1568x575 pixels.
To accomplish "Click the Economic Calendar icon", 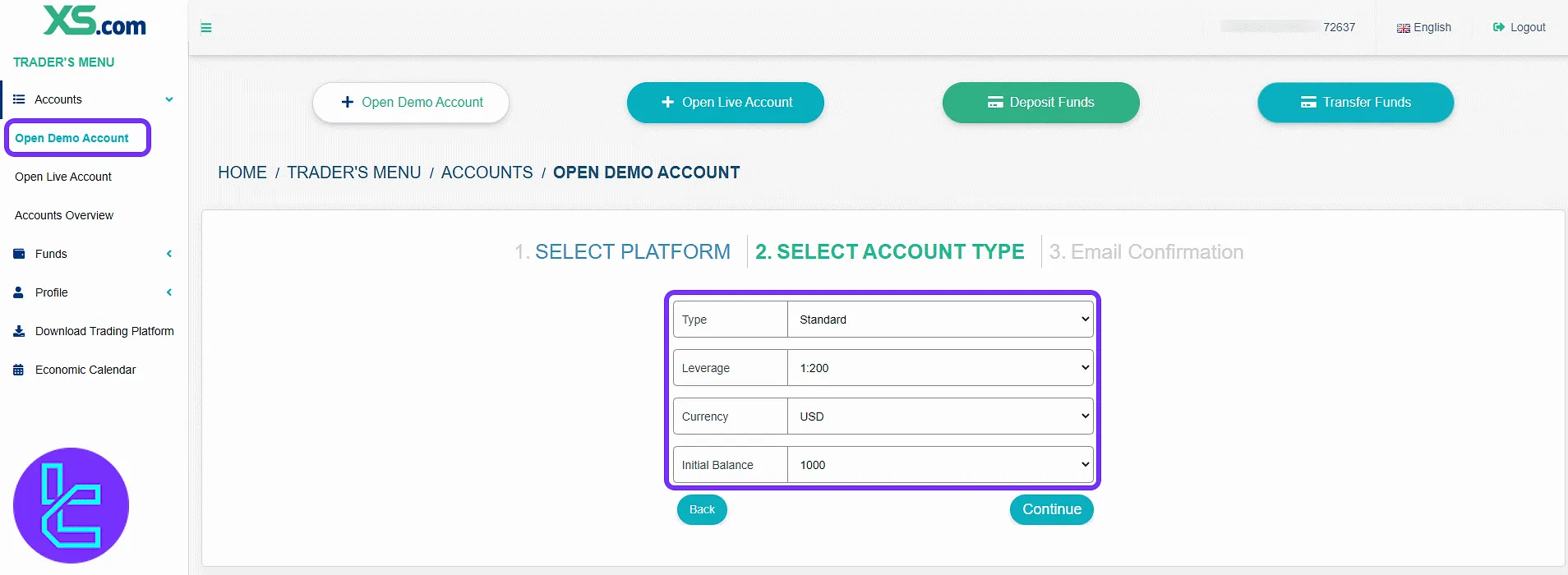I will click(19, 370).
